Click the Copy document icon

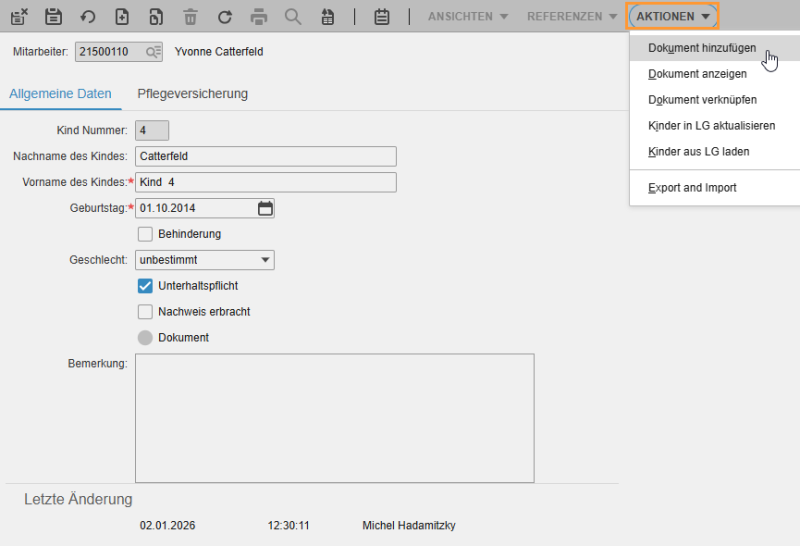(156, 17)
